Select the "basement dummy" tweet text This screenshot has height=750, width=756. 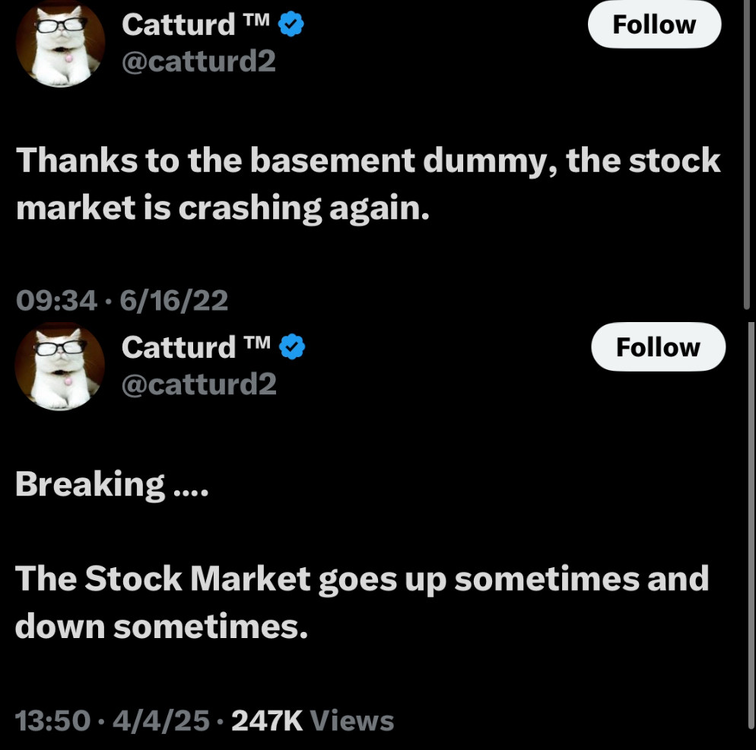367,184
